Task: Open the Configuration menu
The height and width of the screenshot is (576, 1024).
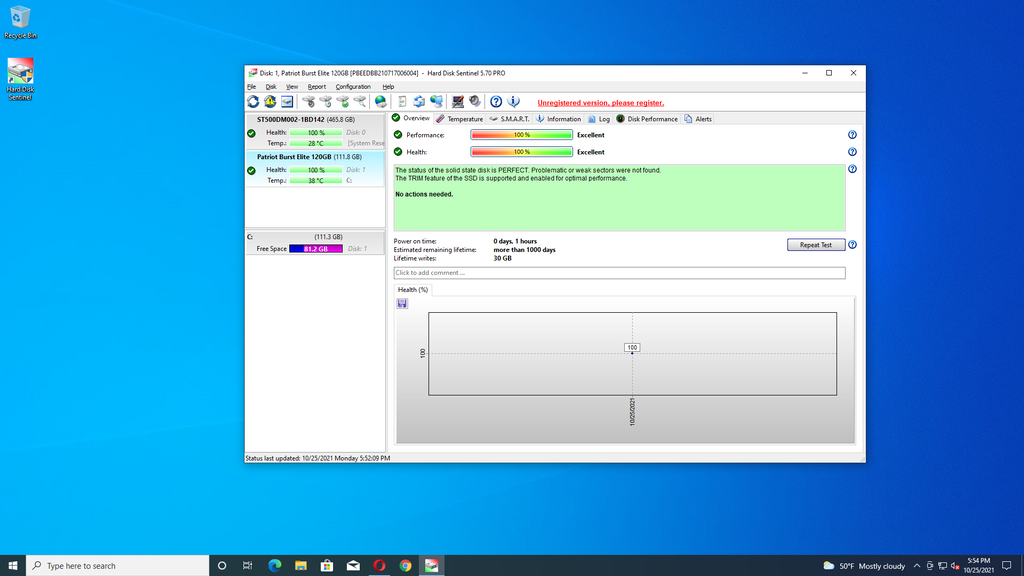Action: click(352, 87)
